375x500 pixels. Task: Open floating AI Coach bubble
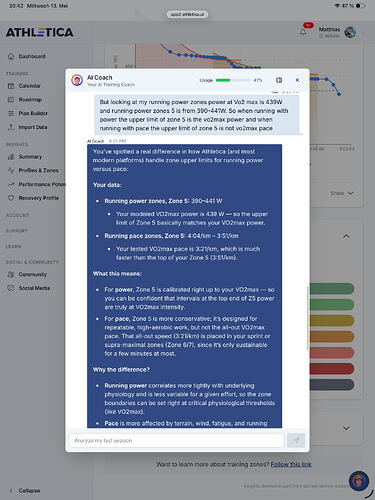click(x=359, y=481)
